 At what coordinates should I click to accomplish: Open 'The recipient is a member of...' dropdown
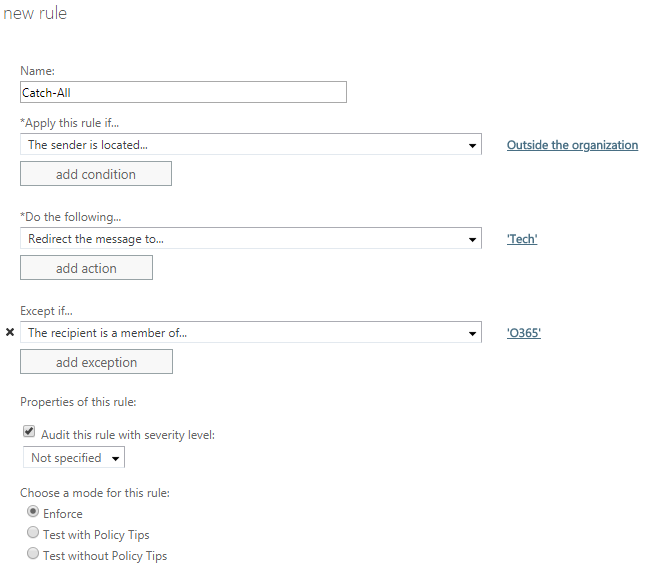[x=251, y=332]
